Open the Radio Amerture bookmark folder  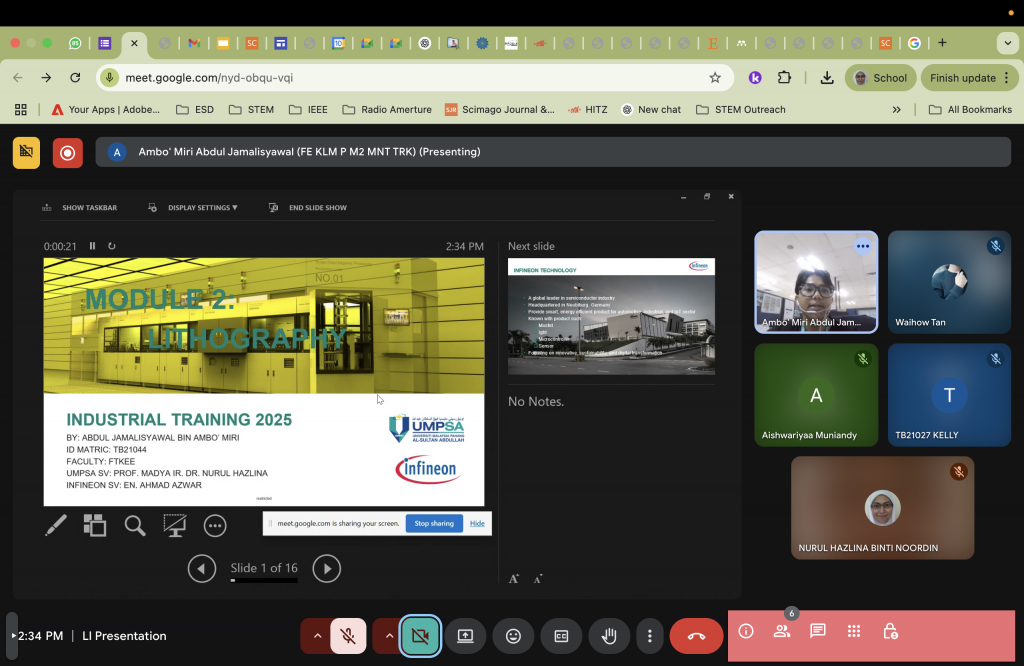pyautogui.click(x=387, y=110)
